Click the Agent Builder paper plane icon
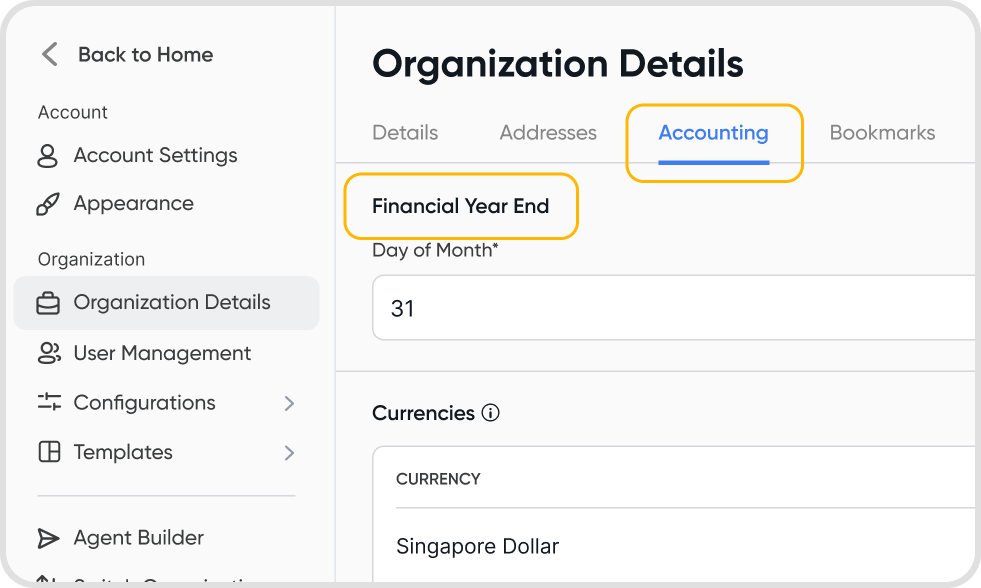981x588 pixels. click(48, 538)
